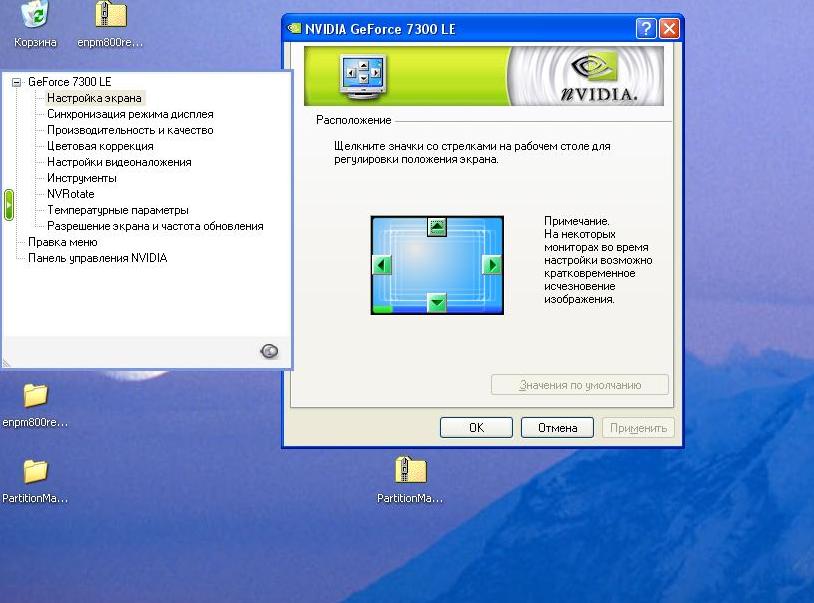Viewport: 814px width, 603px height.
Task: Open Синхронизация режима дисплея settings
Action: 130,114
